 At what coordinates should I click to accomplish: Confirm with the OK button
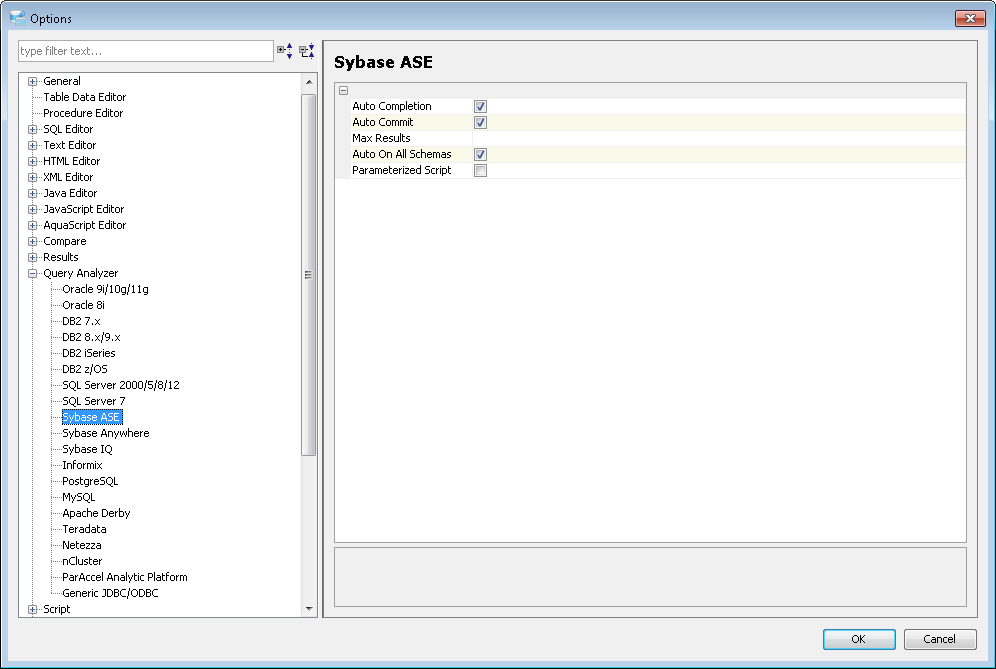[x=859, y=639]
